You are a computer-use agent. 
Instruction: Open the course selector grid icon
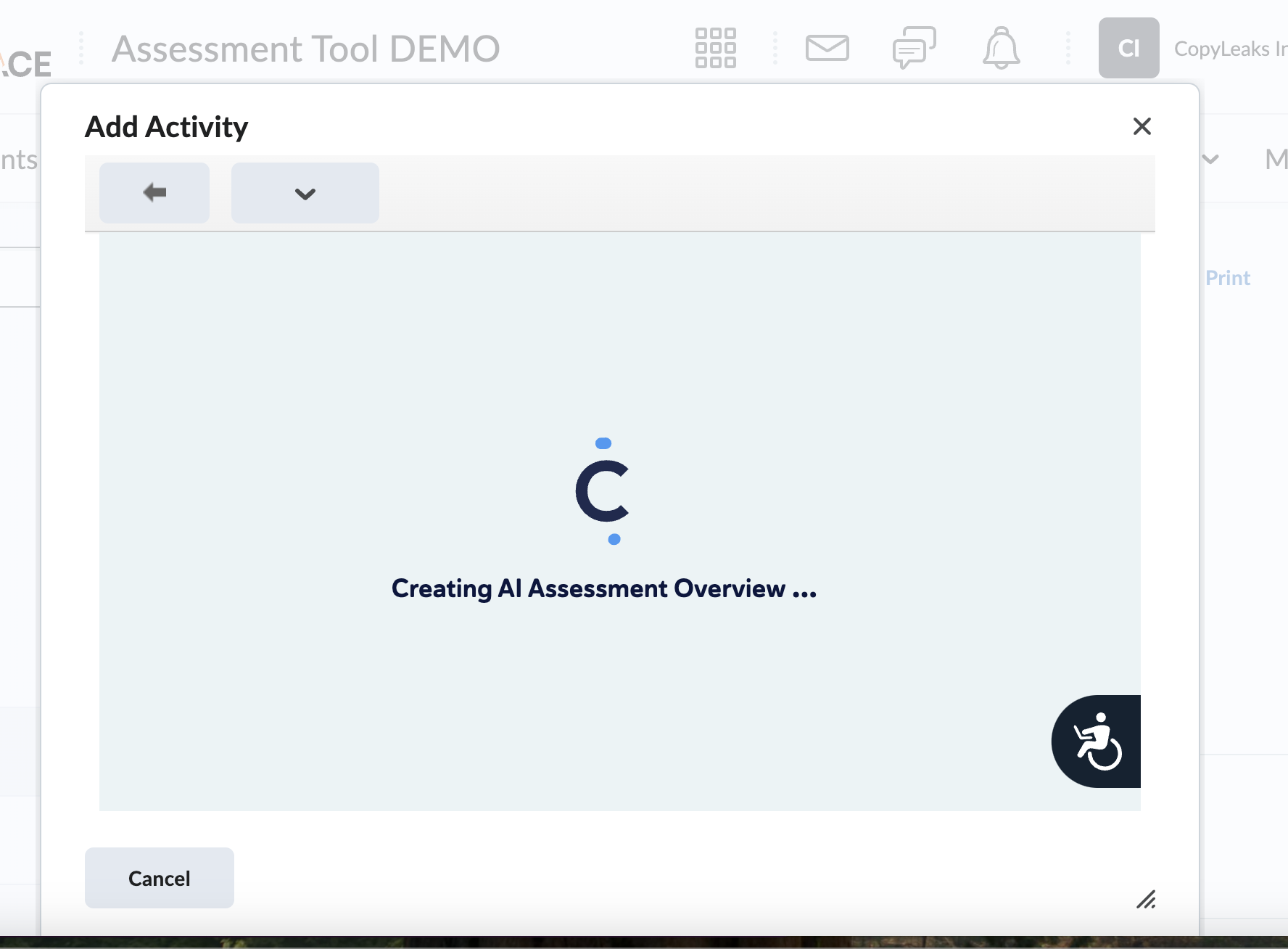point(716,48)
